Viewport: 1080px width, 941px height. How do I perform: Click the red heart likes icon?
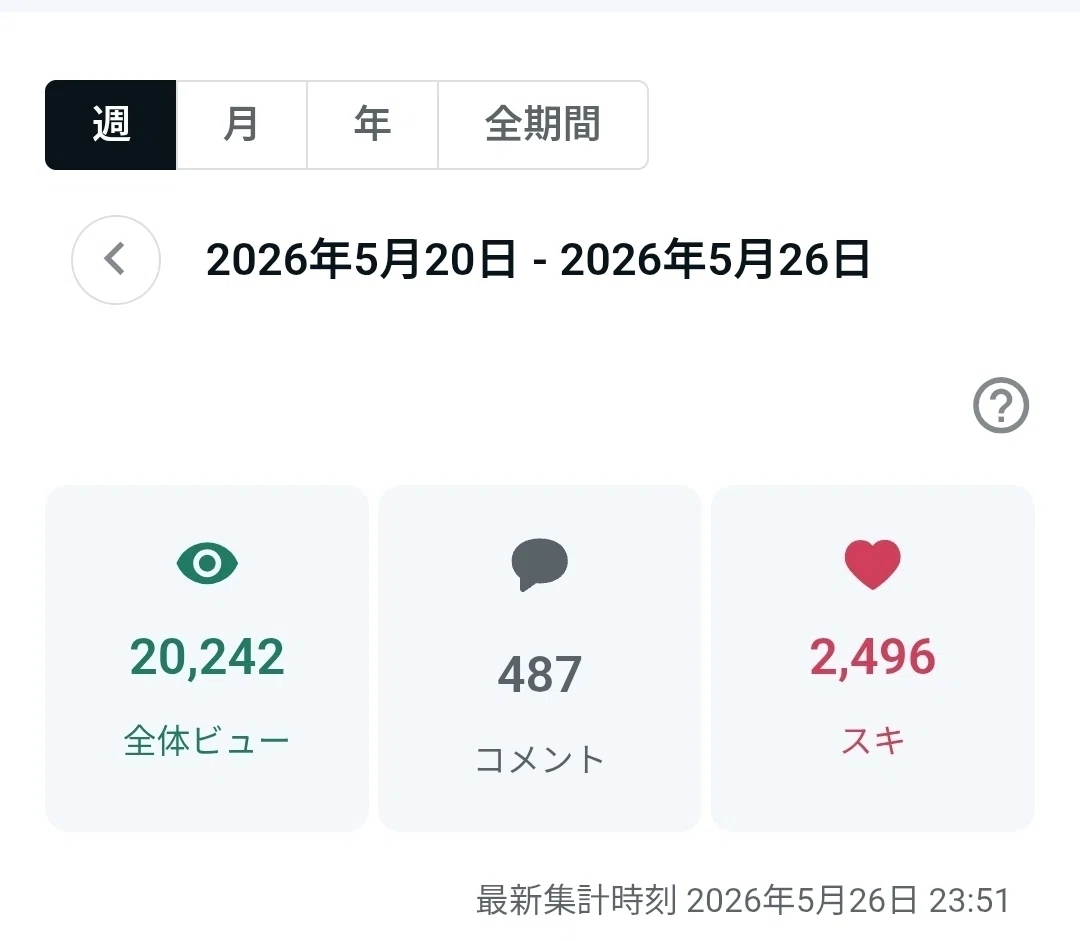tap(873, 564)
